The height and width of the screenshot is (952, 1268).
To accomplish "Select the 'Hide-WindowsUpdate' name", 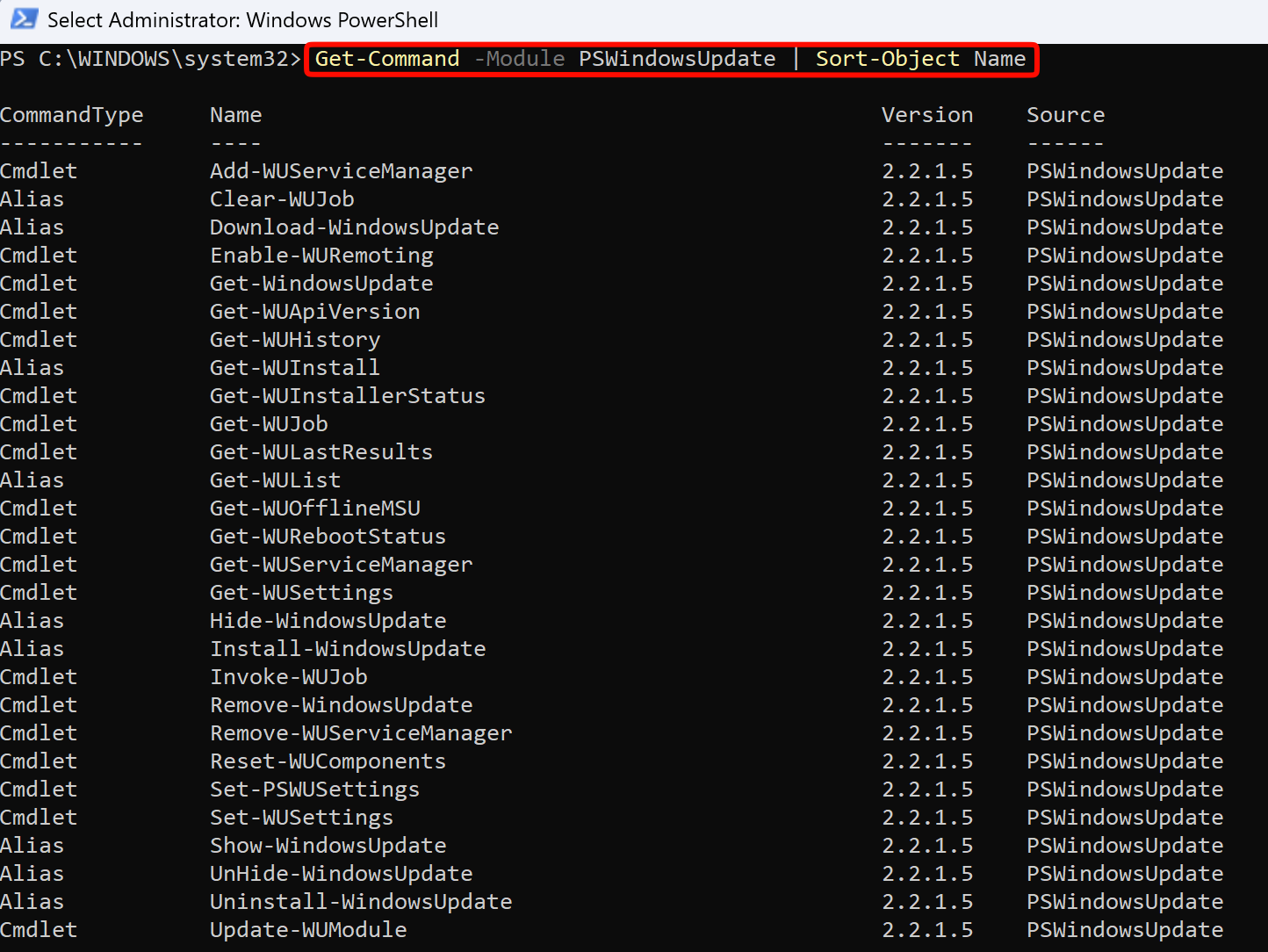I will click(x=328, y=621).
